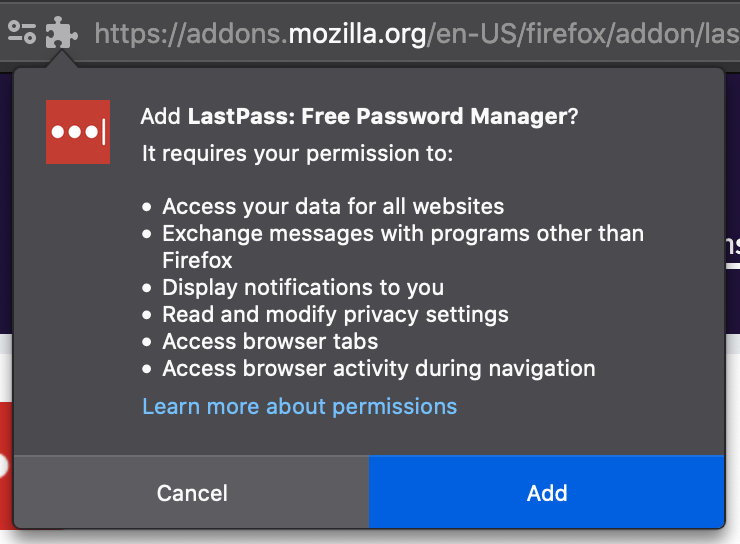Viewport: 740px width, 544px height.
Task: Open Learn more about permissions link
Action: pos(299,406)
